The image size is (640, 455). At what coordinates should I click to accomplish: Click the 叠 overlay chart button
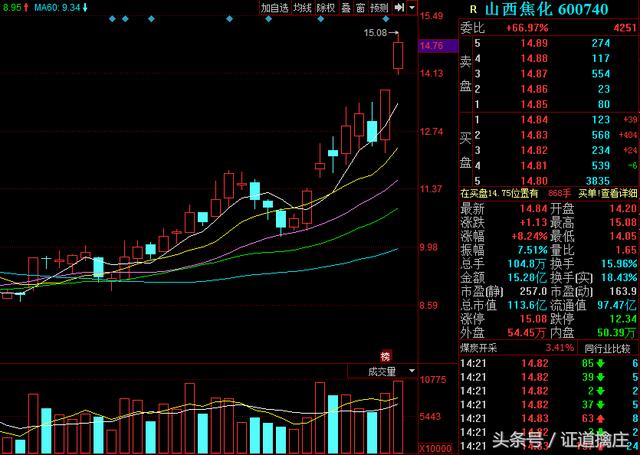[346, 8]
